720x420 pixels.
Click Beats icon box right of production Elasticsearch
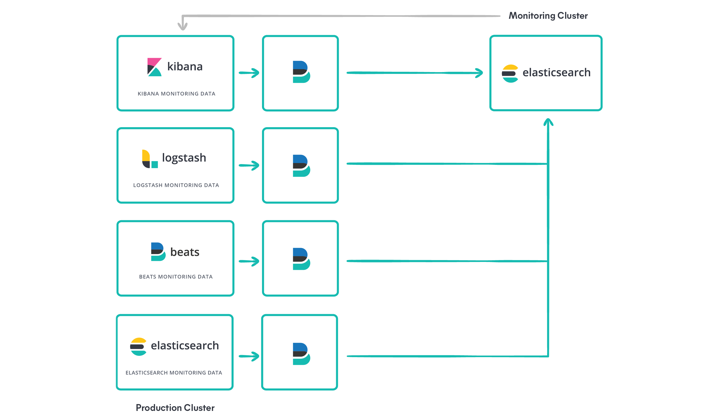pos(299,353)
